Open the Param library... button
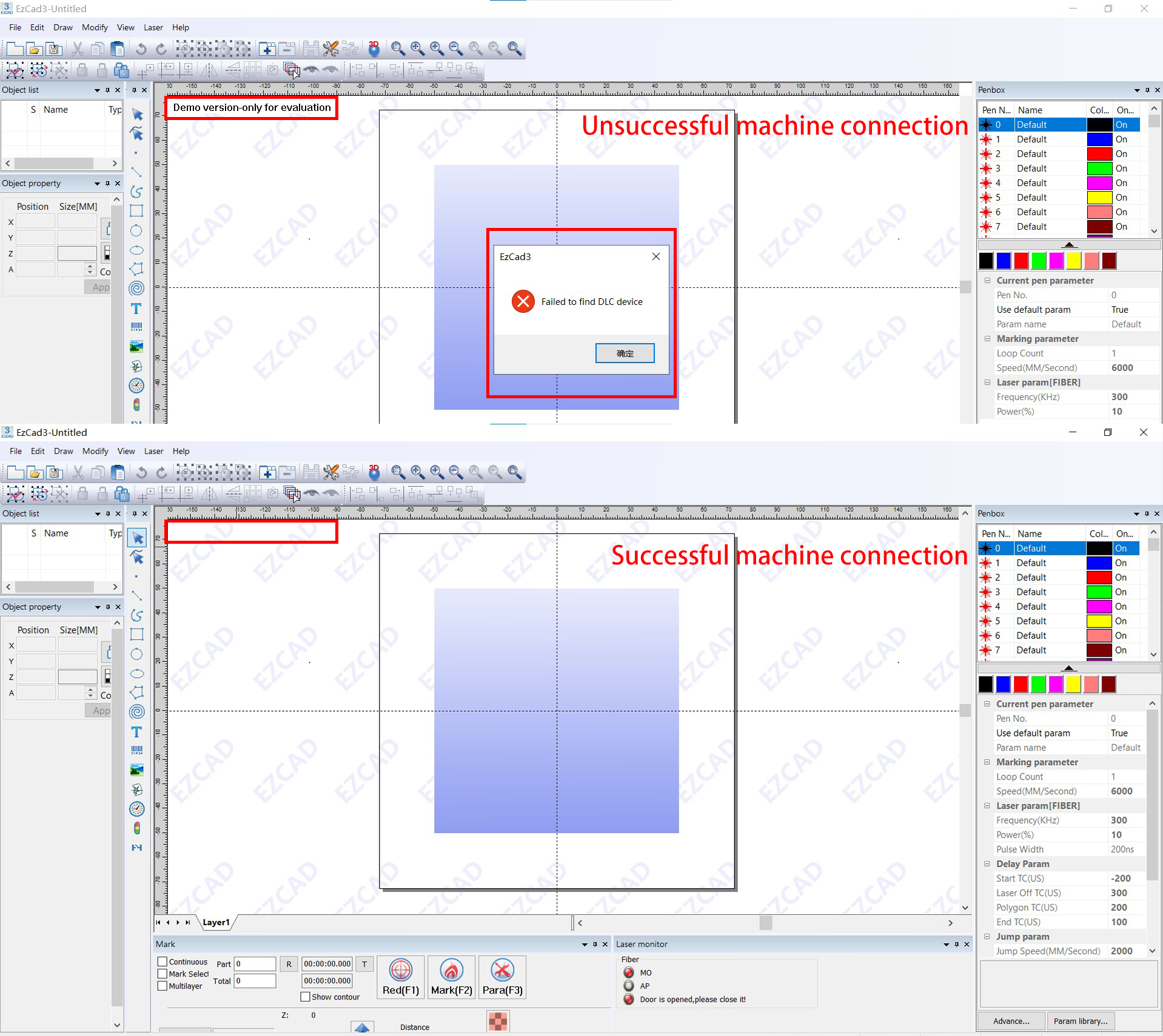Image resolution: width=1163 pixels, height=1036 pixels. [1080, 1021]
